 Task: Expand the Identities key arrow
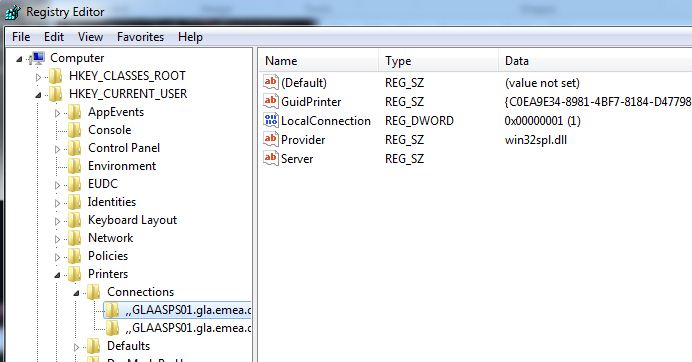click(57, 204)
